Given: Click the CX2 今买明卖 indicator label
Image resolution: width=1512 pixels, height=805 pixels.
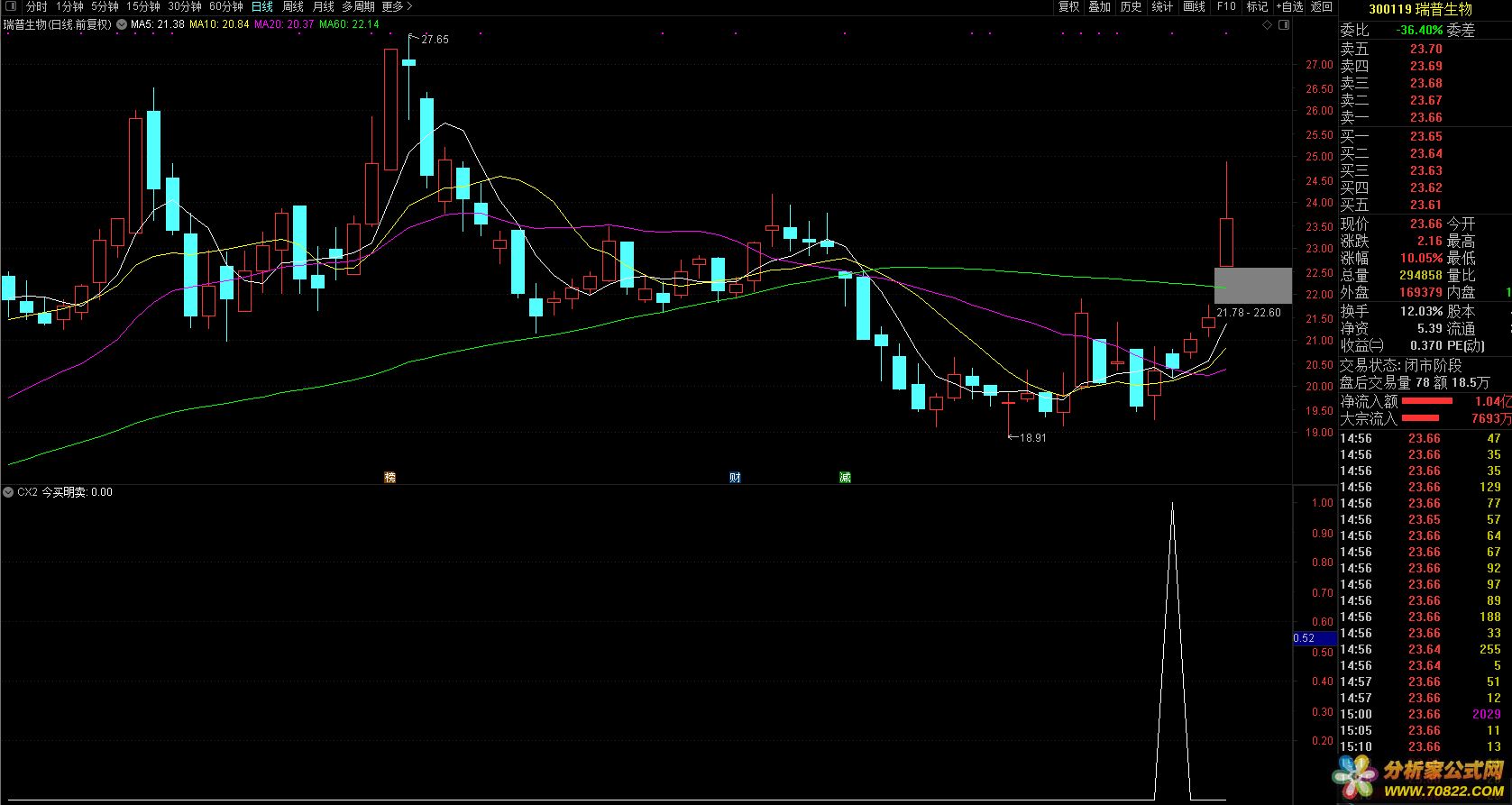Looking at the screenshot, I should pos(65,492).
